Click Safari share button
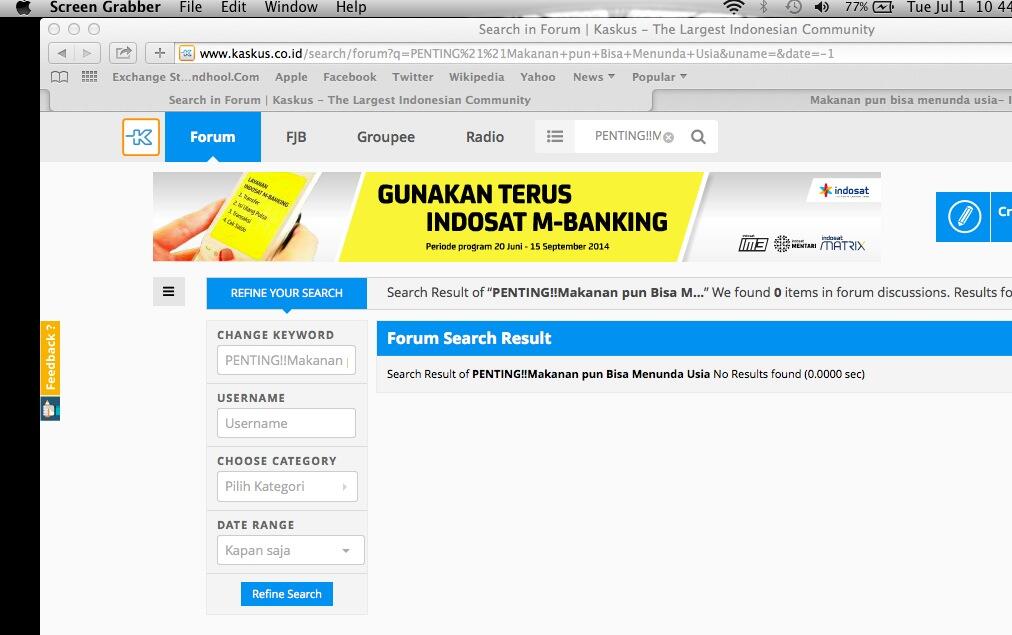This screenshot has width=1012, height=635. [x=123, y=53]
